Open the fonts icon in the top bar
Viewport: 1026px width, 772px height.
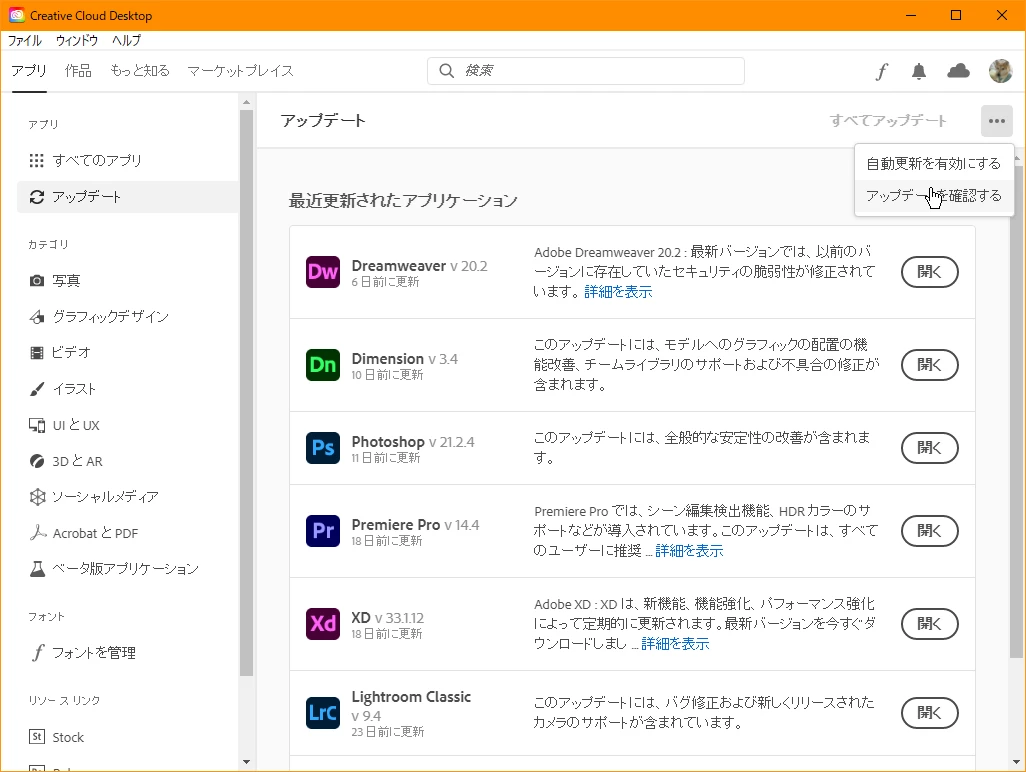click(882, 71)
